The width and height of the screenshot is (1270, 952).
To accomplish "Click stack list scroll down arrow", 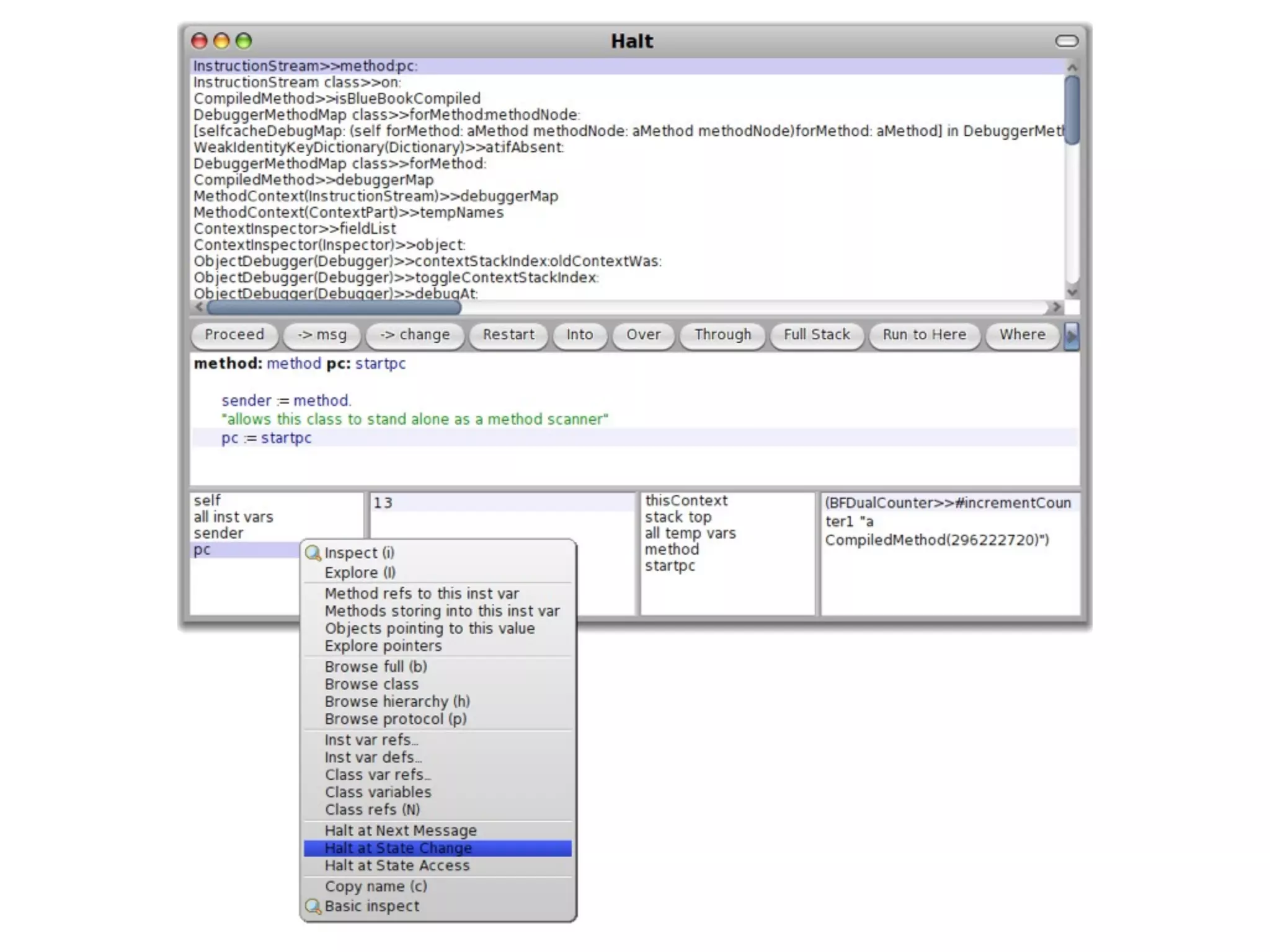I will pyautogui.click(x=1072, y=291).
